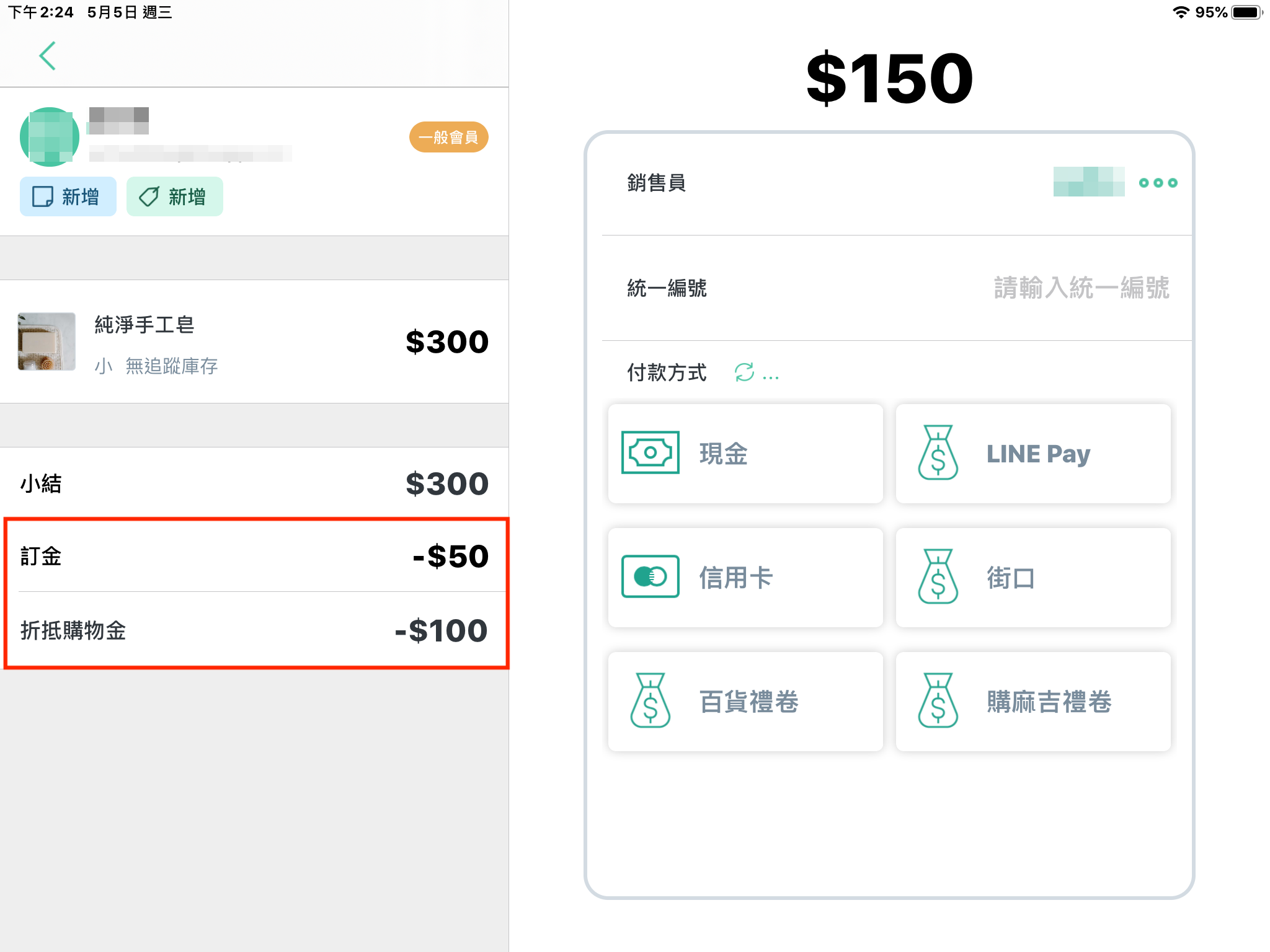The image size is (1270, 952).
Task: Tap the 一般會員 membership badge
Action: click(x=449, y=137)
